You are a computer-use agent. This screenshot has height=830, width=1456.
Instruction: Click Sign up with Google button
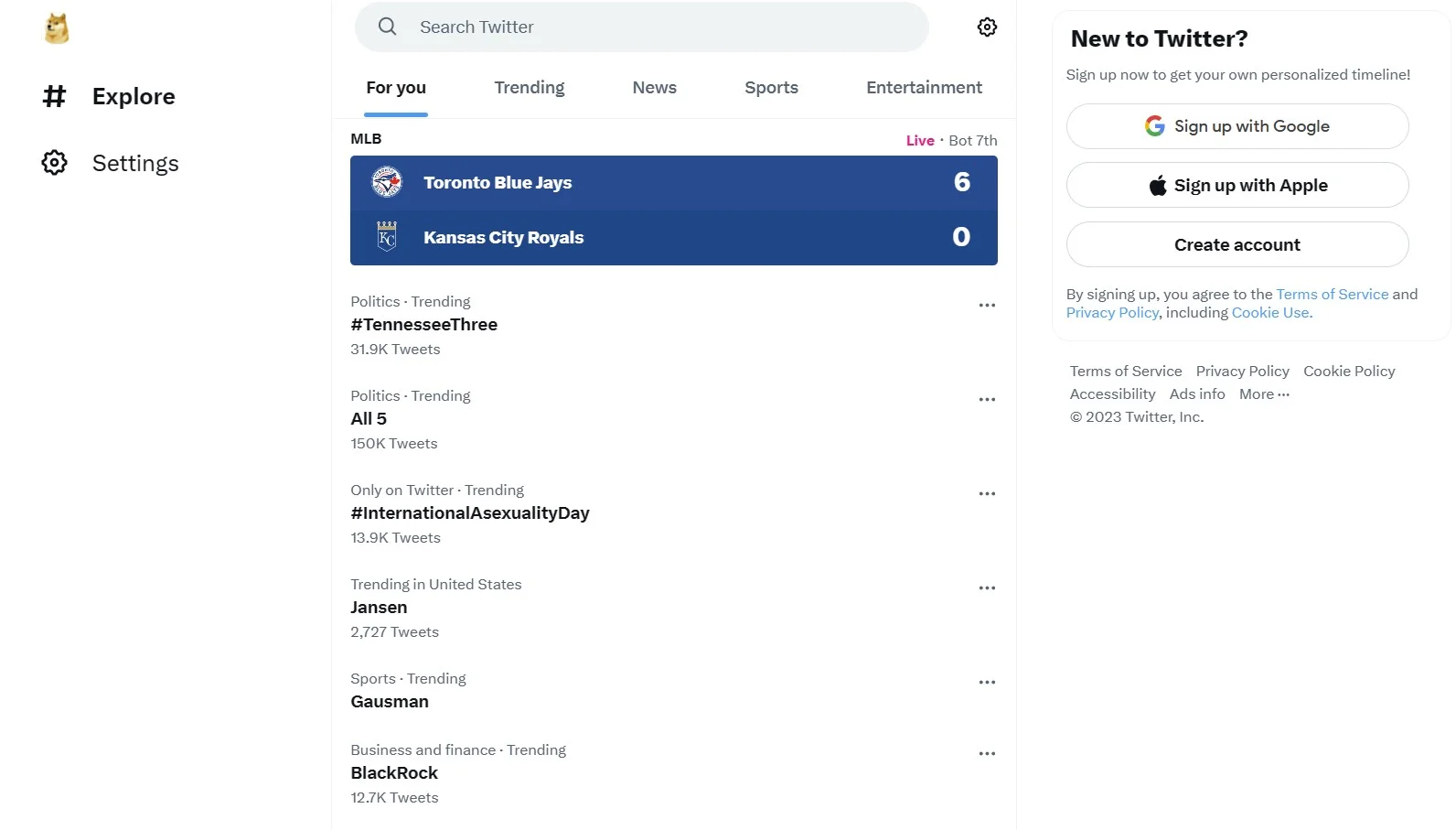pos(1237,126)
